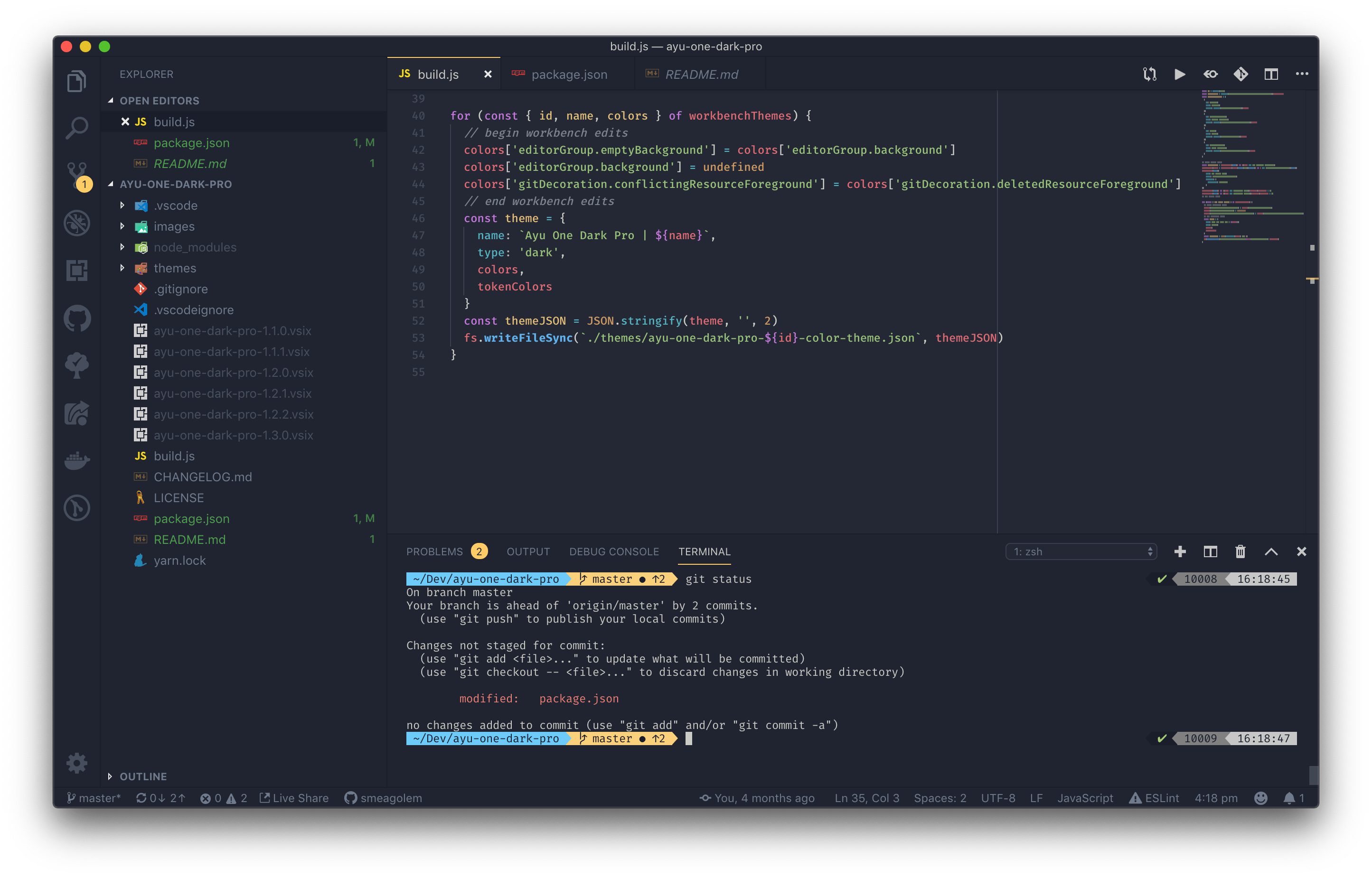The width and height of the screenshot is (1372, 878).
Task: Click the Live Share status item
Action: click(x=294, y=798)
